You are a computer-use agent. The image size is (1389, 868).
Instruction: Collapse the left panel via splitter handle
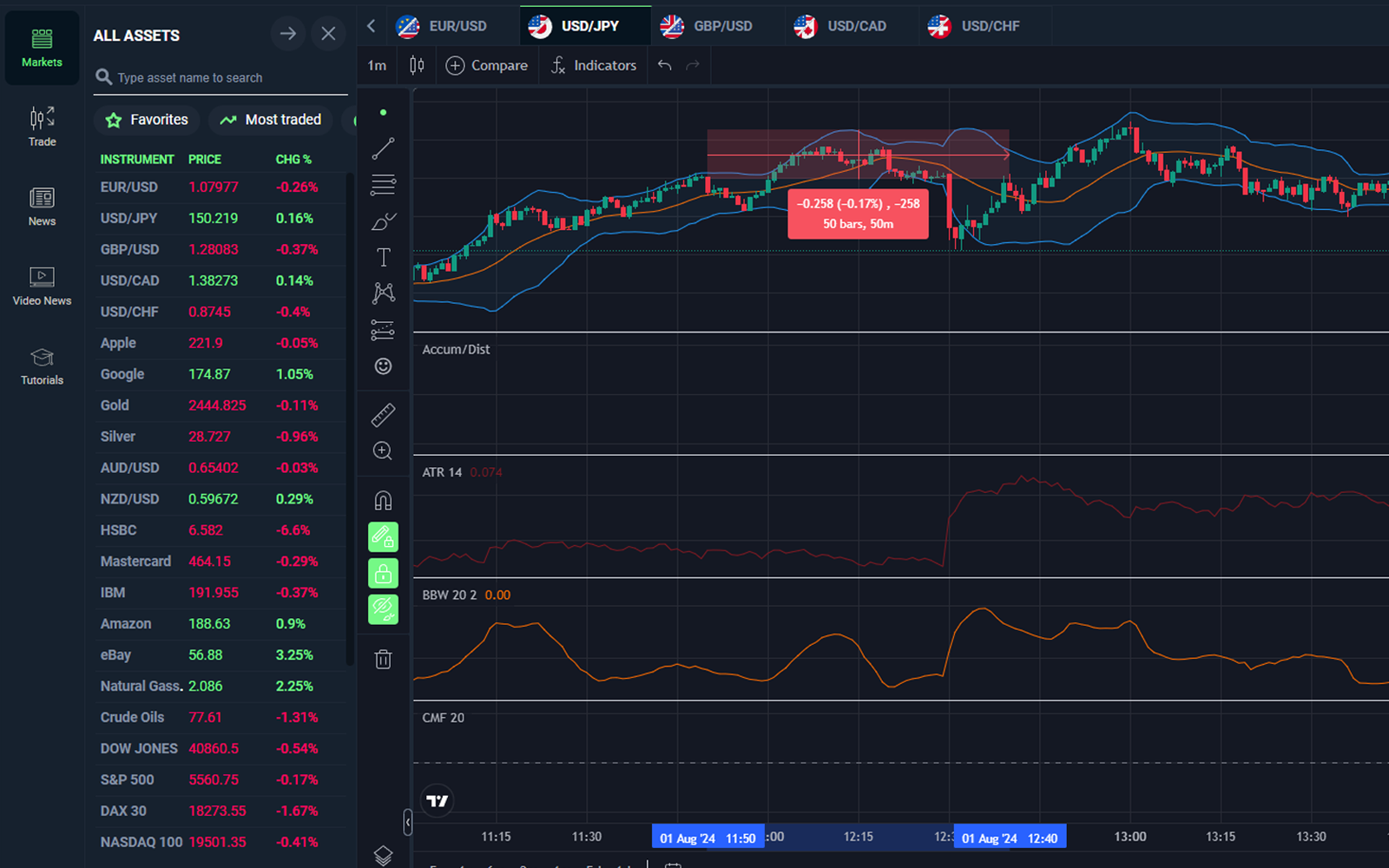click(407, 822)
